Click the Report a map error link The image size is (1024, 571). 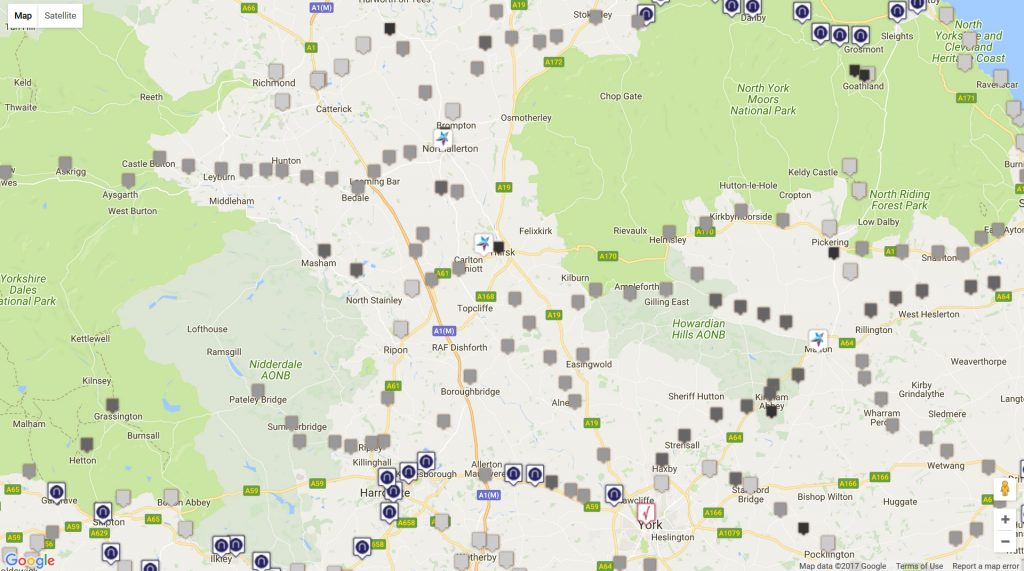click(985, 566)
